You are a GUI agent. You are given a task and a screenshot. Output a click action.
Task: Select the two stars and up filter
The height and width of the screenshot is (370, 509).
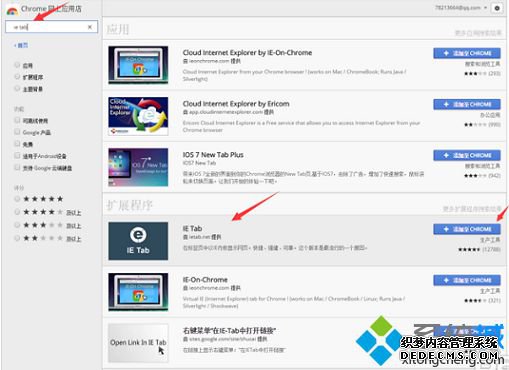pyautogui.click(x=17, y=238)
